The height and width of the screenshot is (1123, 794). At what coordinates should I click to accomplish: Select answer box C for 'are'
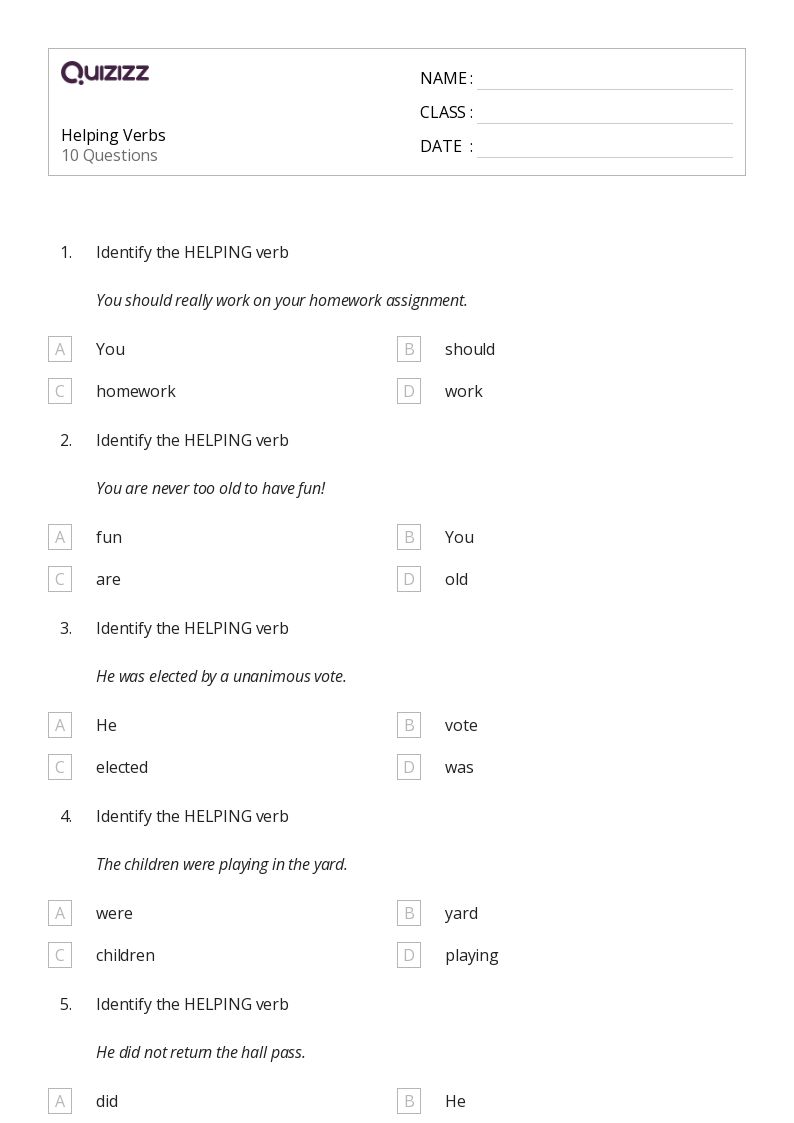coord(60,579)
